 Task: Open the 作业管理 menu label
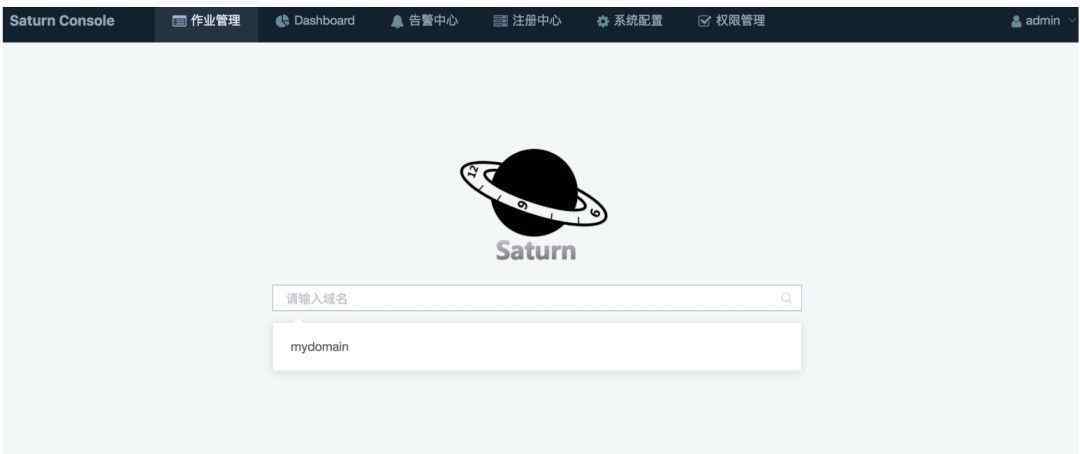click(216, 21)
